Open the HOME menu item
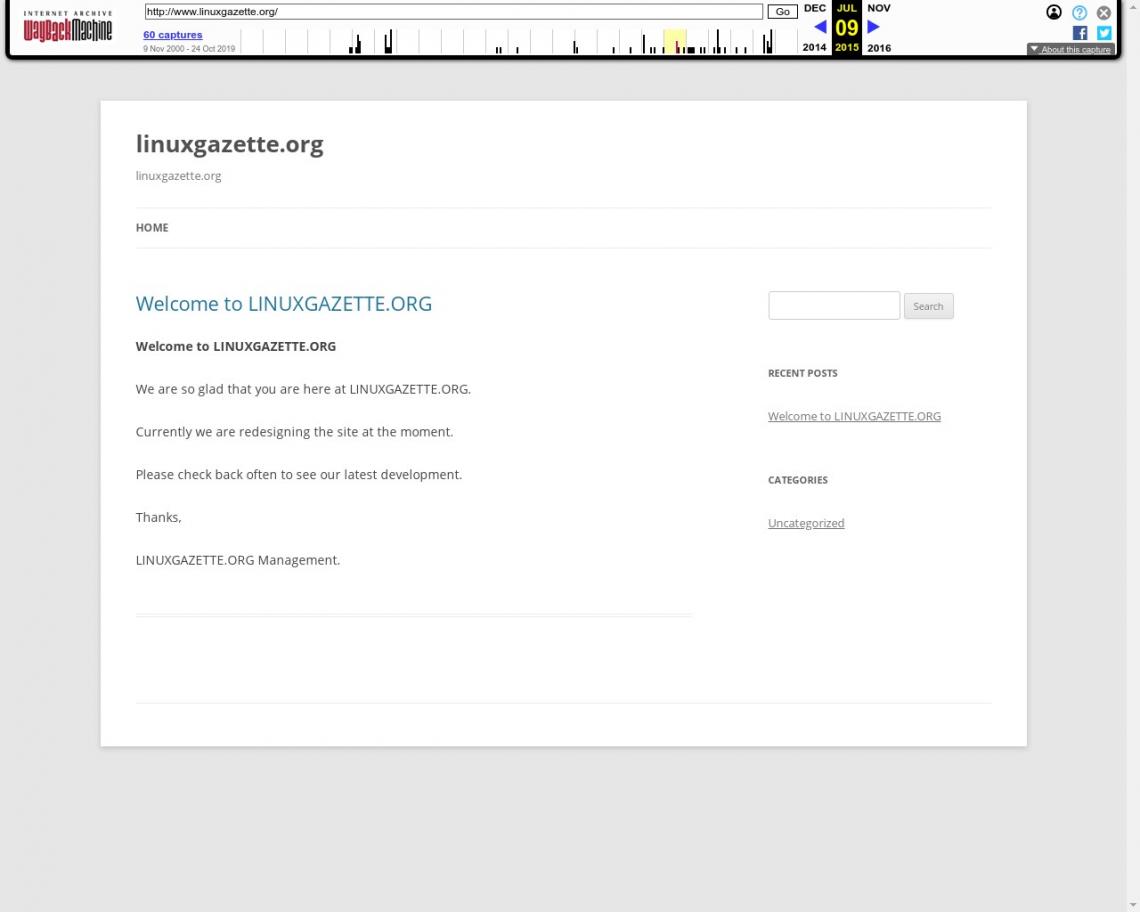The image size is (1140, 912). (x=152, y=228)
